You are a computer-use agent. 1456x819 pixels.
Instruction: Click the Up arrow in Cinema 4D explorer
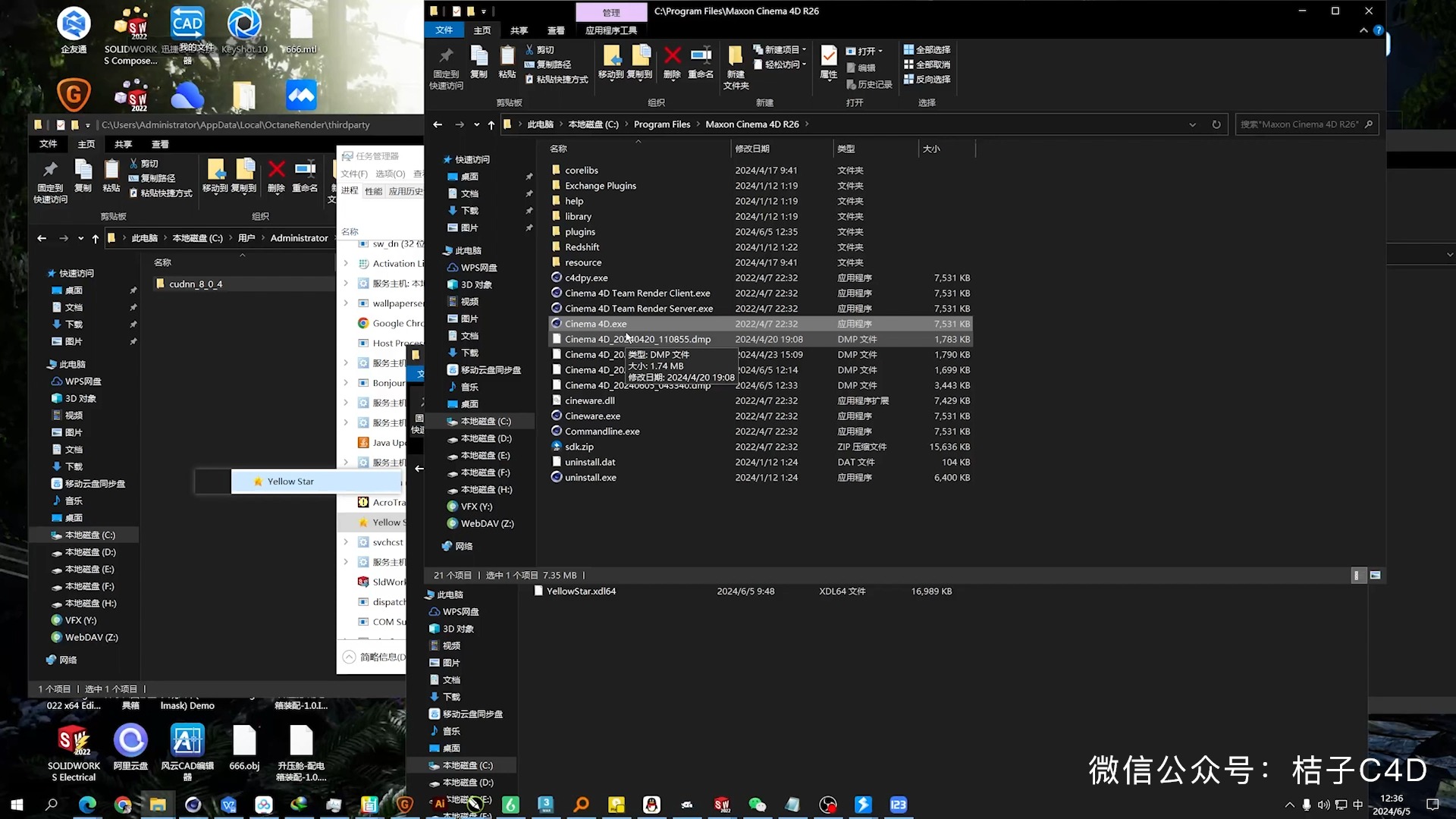coord(491,124)
